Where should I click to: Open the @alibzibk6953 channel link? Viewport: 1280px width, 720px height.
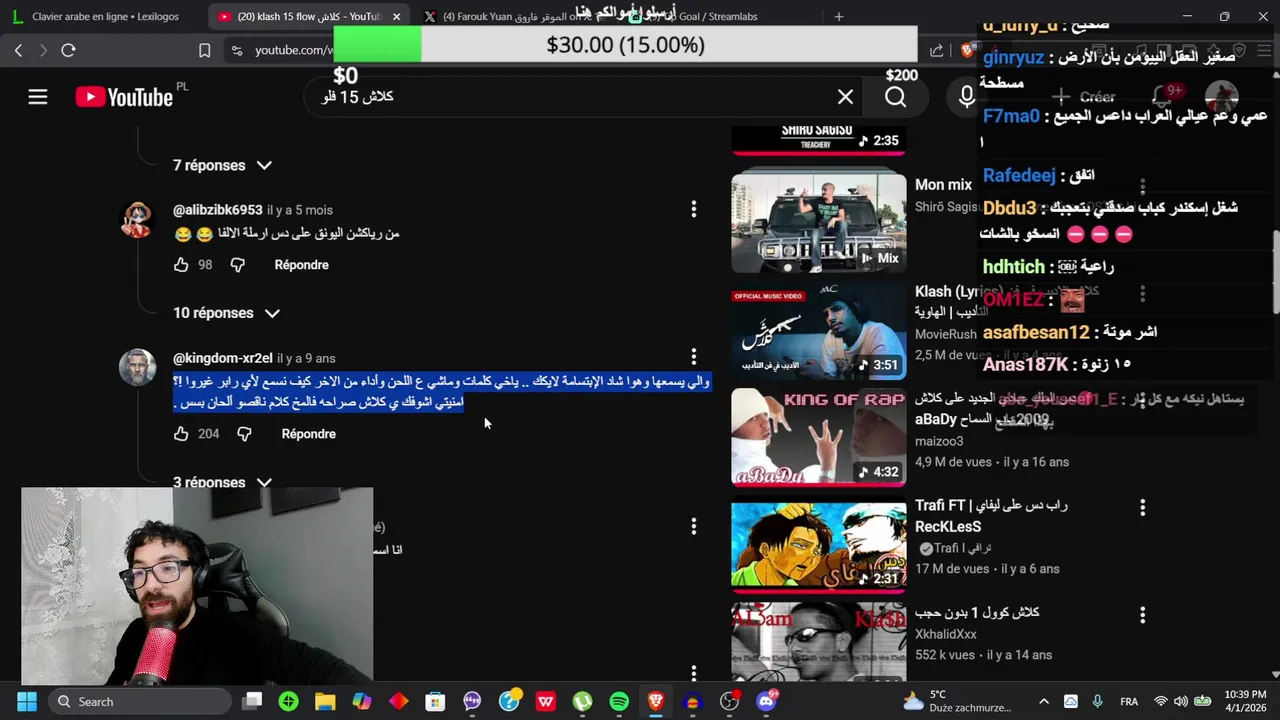(217, 210)
